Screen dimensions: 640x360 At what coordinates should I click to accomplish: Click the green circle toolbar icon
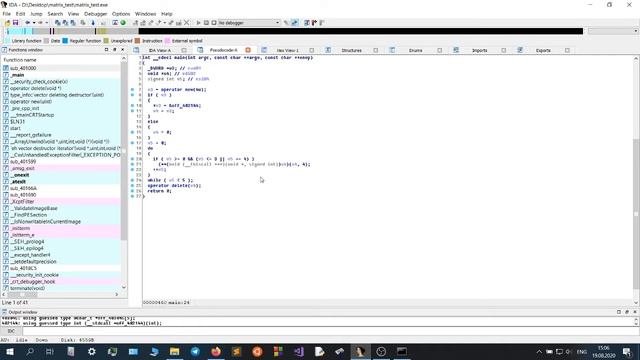click(x=123, y=23)
